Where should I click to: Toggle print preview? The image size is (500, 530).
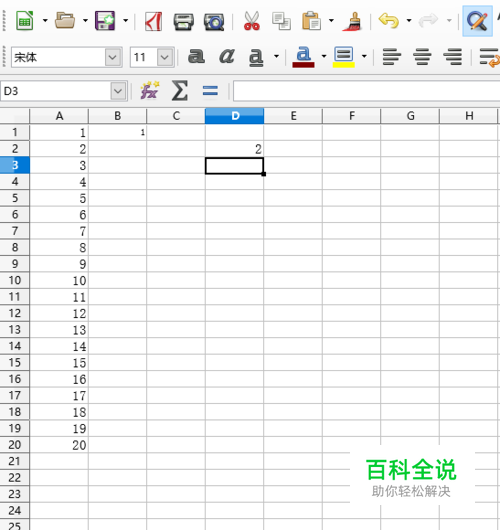214,22
